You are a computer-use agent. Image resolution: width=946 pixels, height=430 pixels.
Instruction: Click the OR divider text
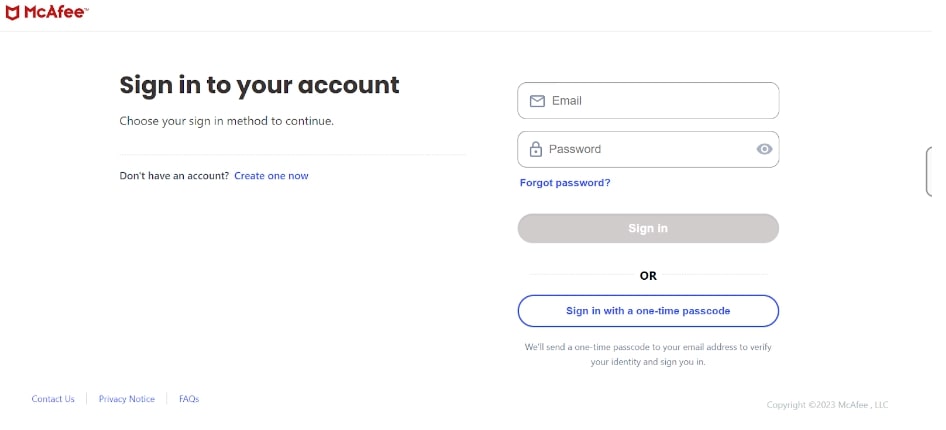pyautogui.click(x=648, y=276)
